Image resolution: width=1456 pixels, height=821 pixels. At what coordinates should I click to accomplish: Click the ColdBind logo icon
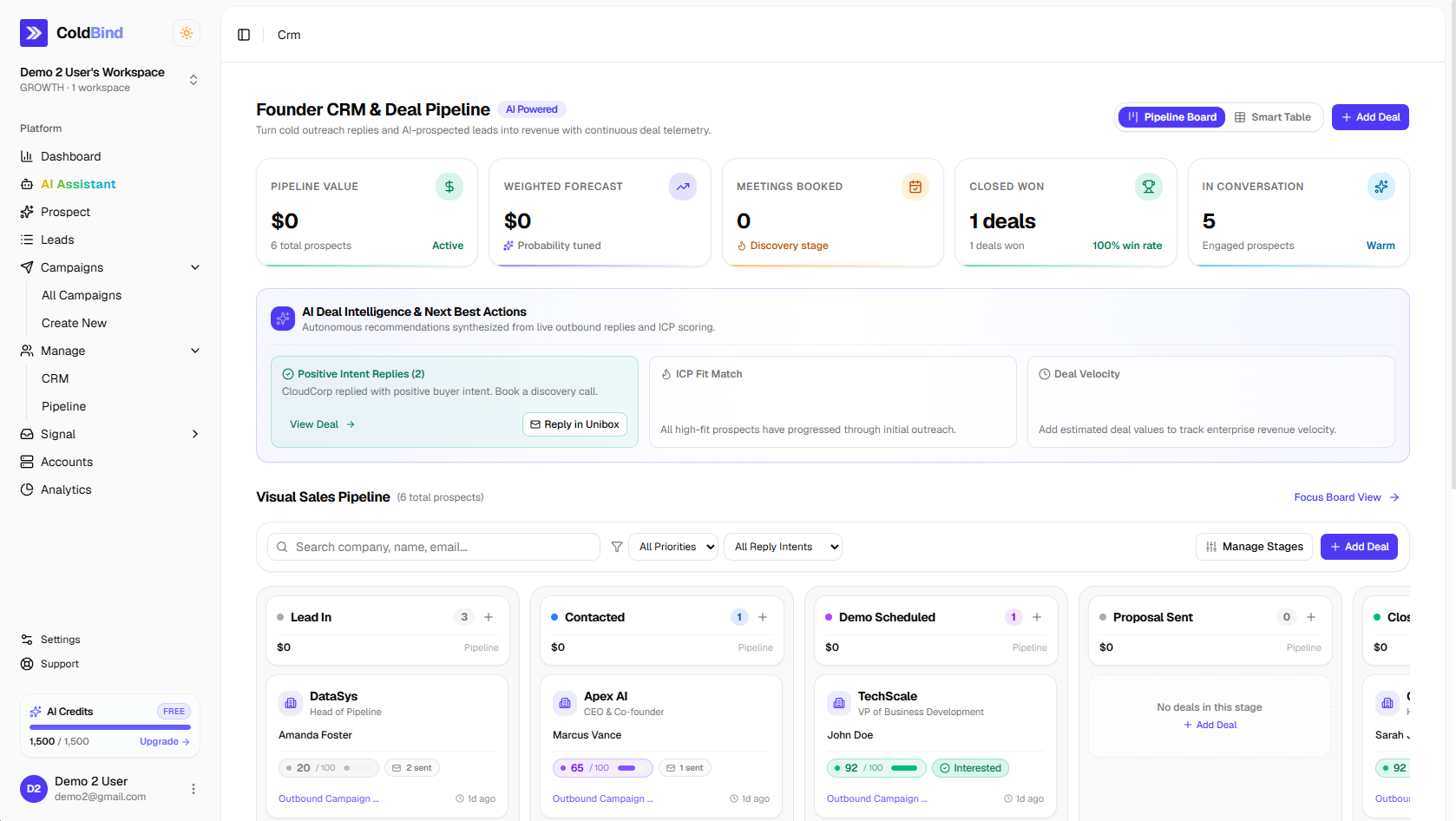pos(34,33)
